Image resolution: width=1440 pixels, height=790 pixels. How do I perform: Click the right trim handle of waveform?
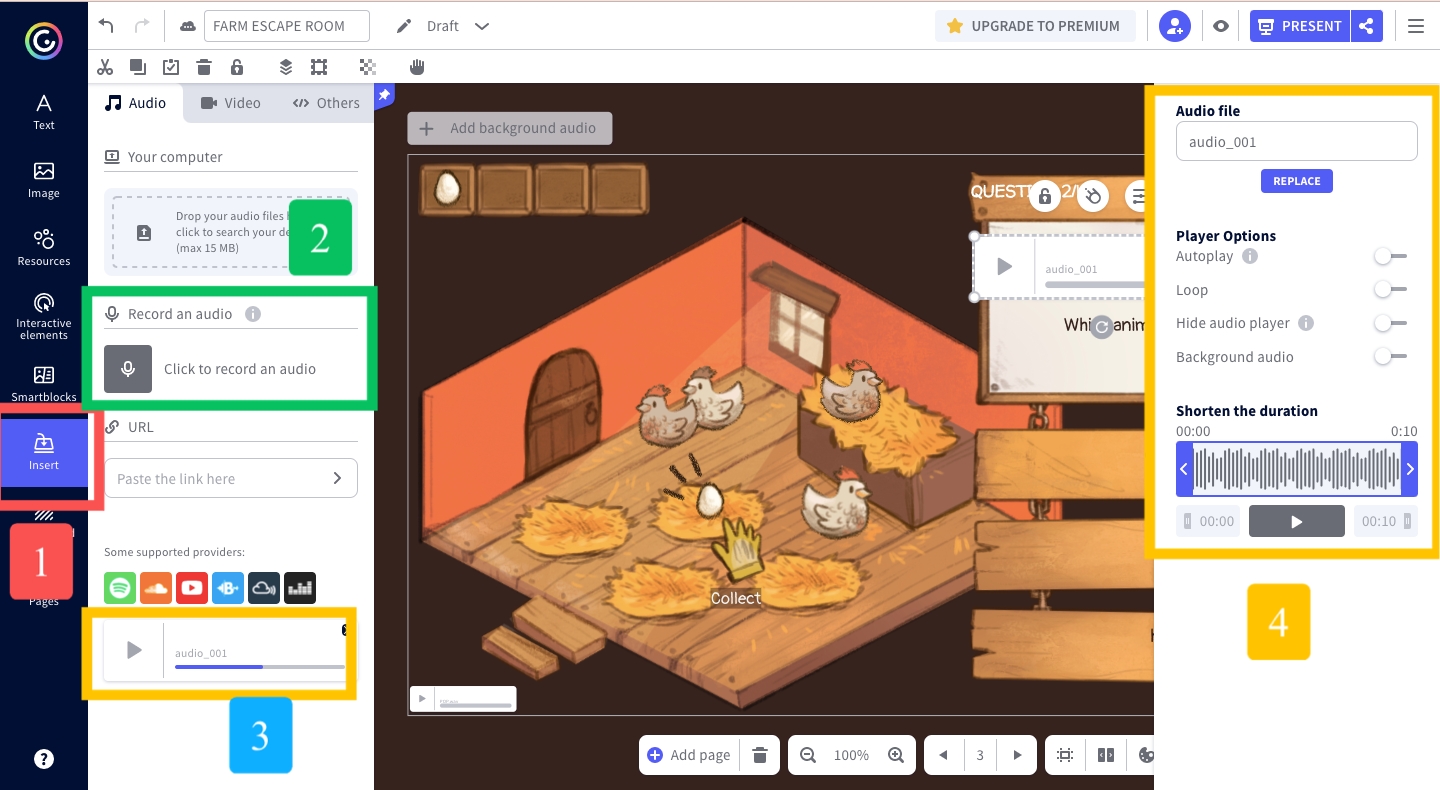pyautogui.click(x=1410, y=469)
